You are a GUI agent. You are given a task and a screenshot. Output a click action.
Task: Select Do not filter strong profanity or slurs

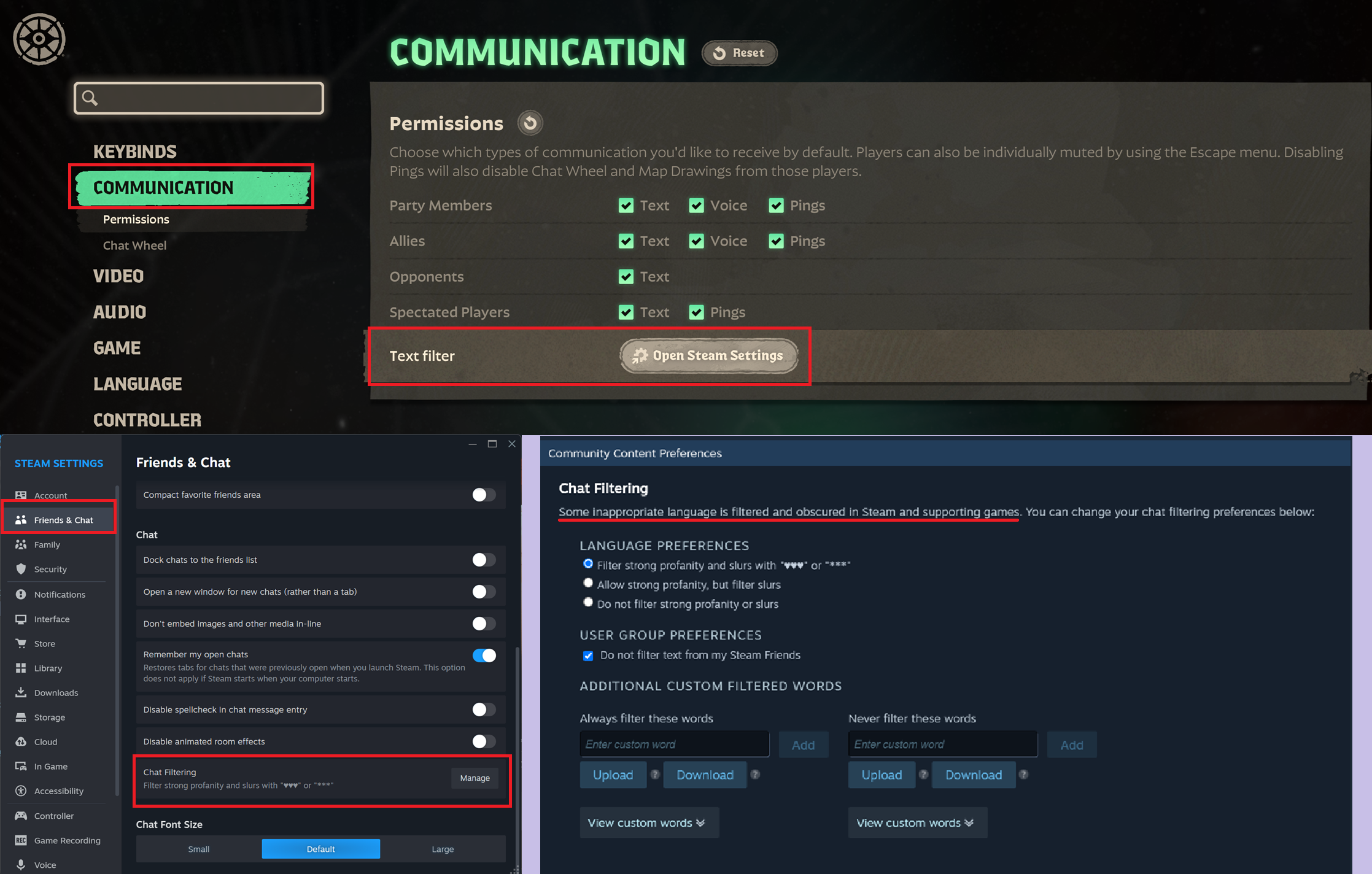click(x=588, y=603)
